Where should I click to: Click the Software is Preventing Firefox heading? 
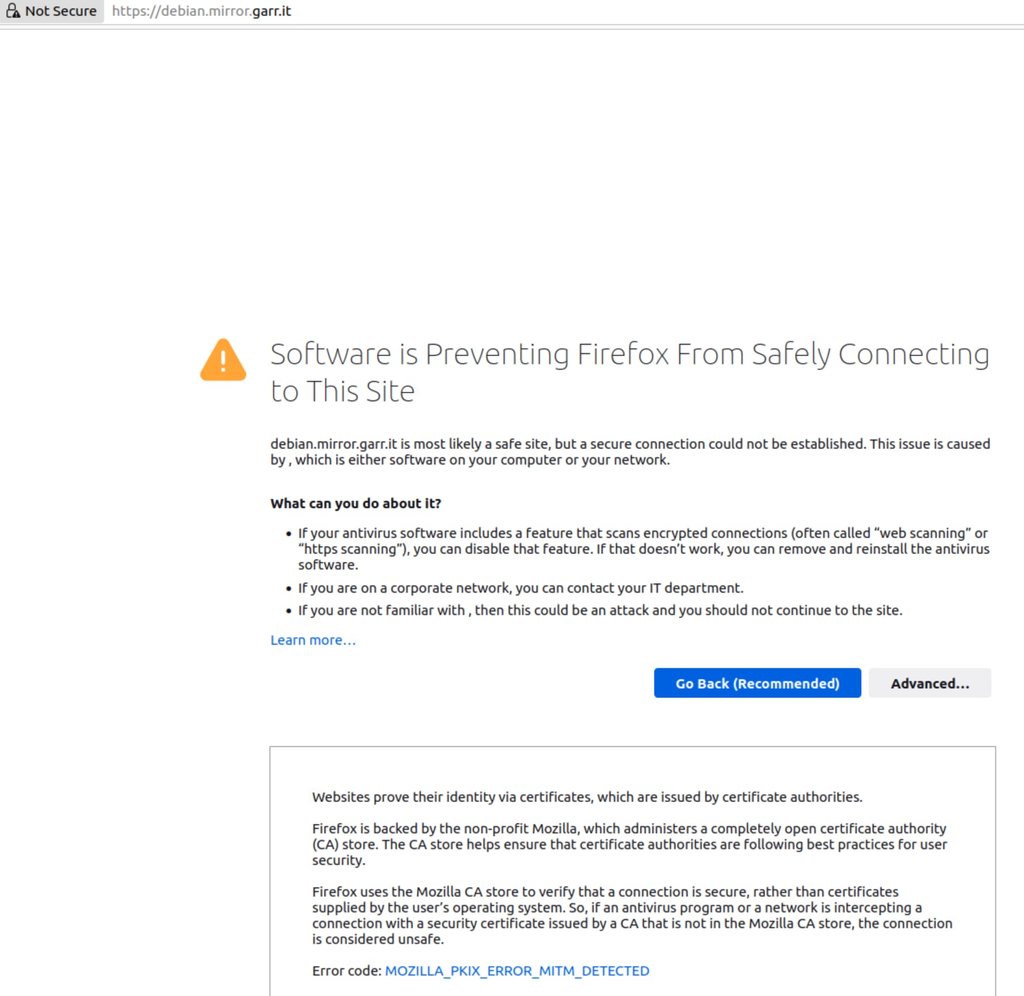(x=630, y=372)
